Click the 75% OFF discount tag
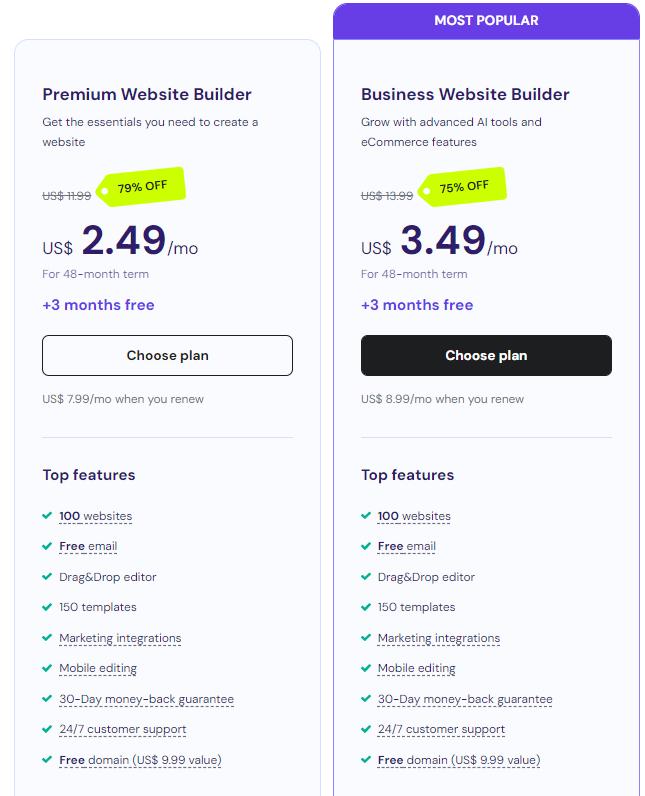The image size is (645, 796). coord(463,187)
